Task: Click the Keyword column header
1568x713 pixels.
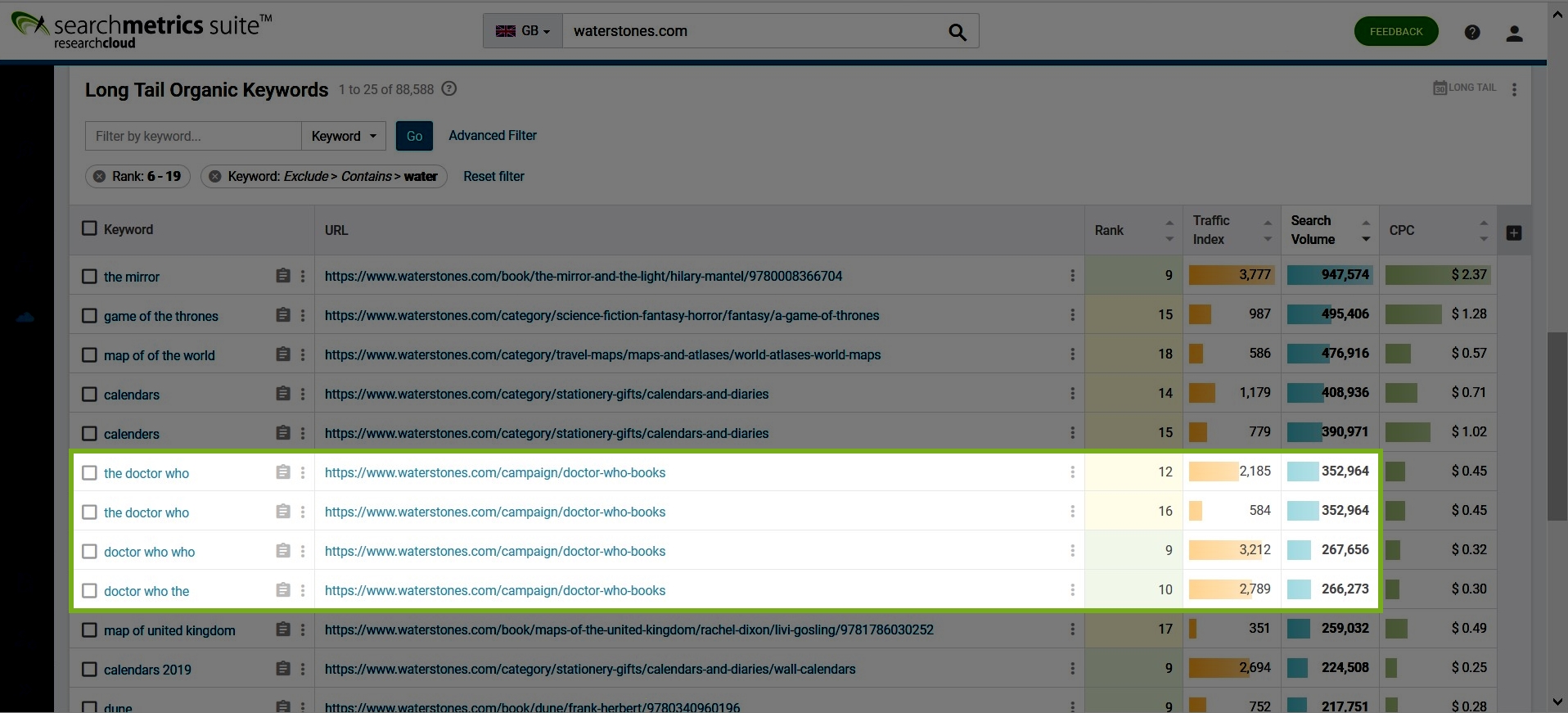Action: click(x=128, y=229)
